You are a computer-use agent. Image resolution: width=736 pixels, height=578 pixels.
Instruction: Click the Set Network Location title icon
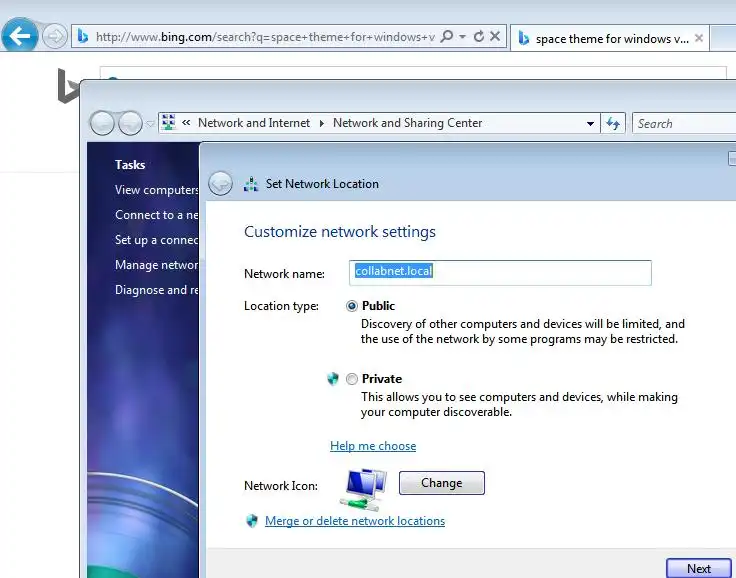coord(251,184)
